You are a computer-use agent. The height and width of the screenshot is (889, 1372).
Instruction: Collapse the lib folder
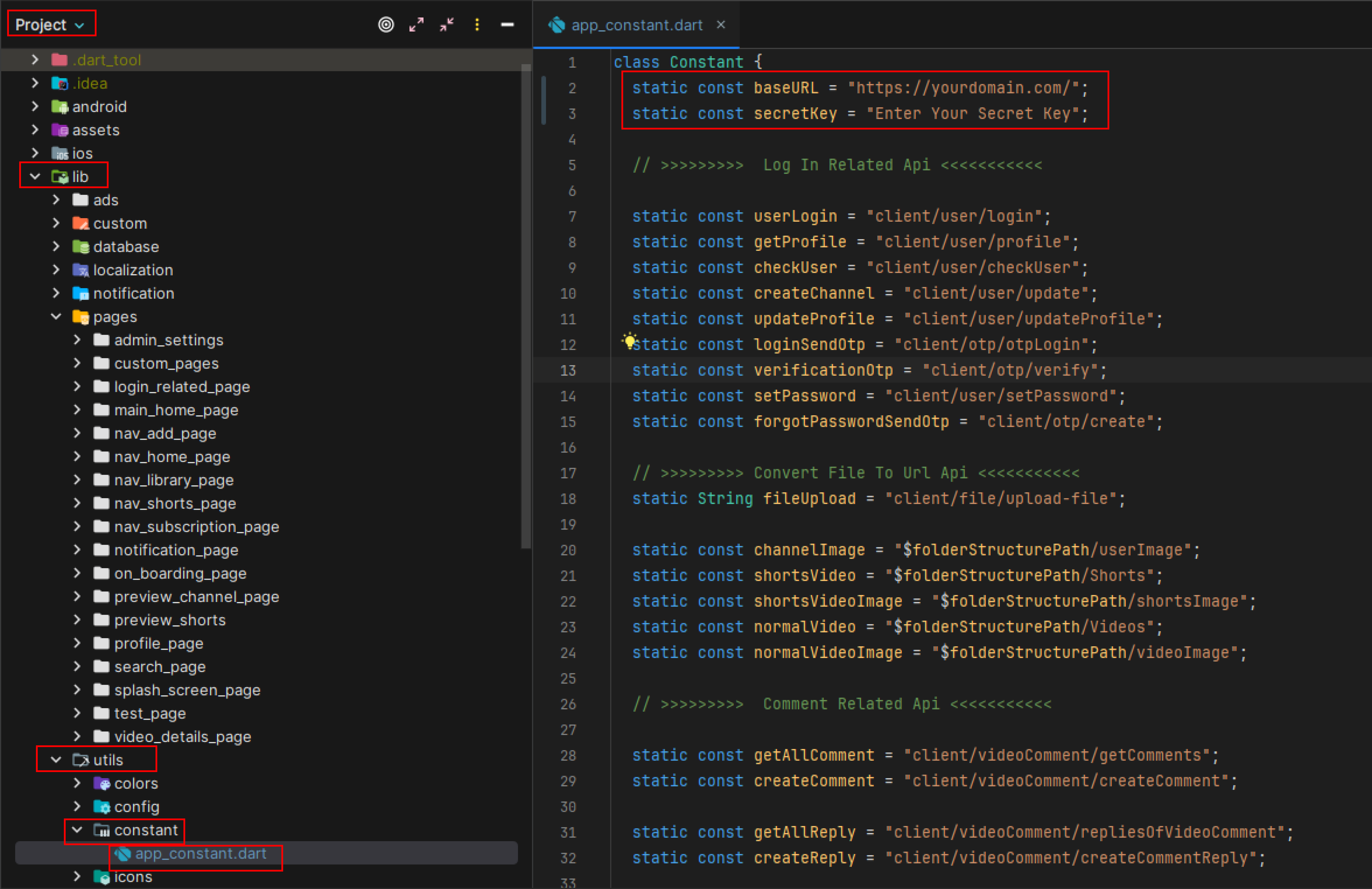35,176
